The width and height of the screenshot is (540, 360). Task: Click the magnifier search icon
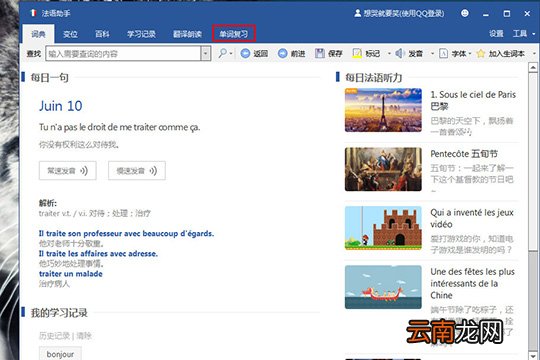coord(222,53)
